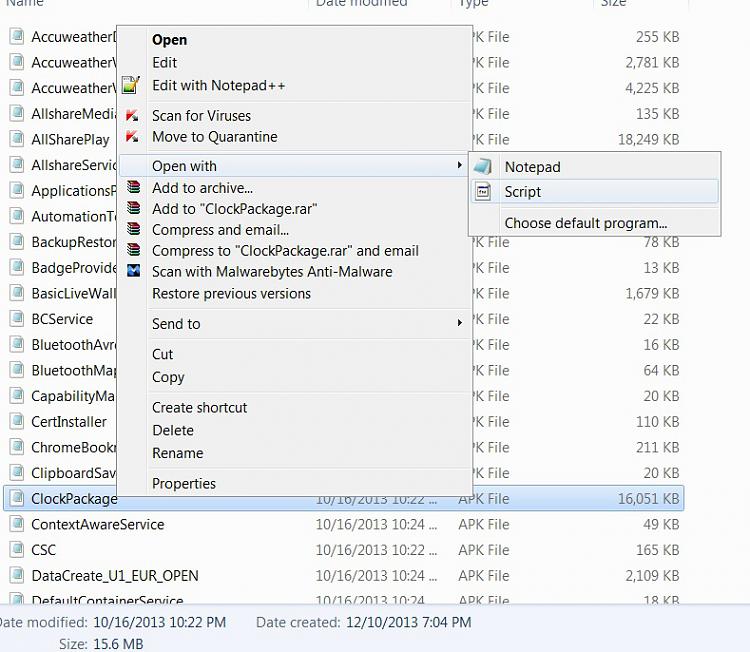Select Choose default program...
Screen dimensions: 750x652
tap(586, 223)
